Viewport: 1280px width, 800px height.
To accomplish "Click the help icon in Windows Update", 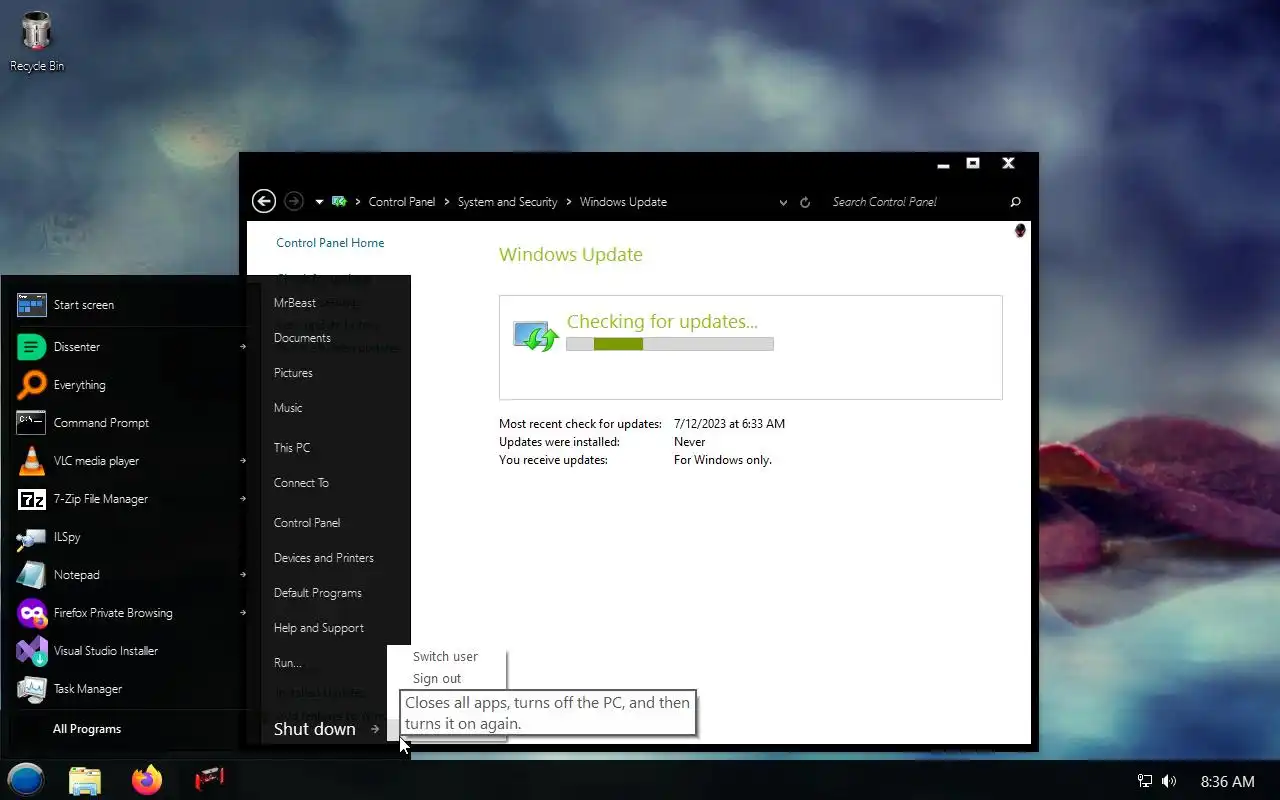I will (1020, 230).
